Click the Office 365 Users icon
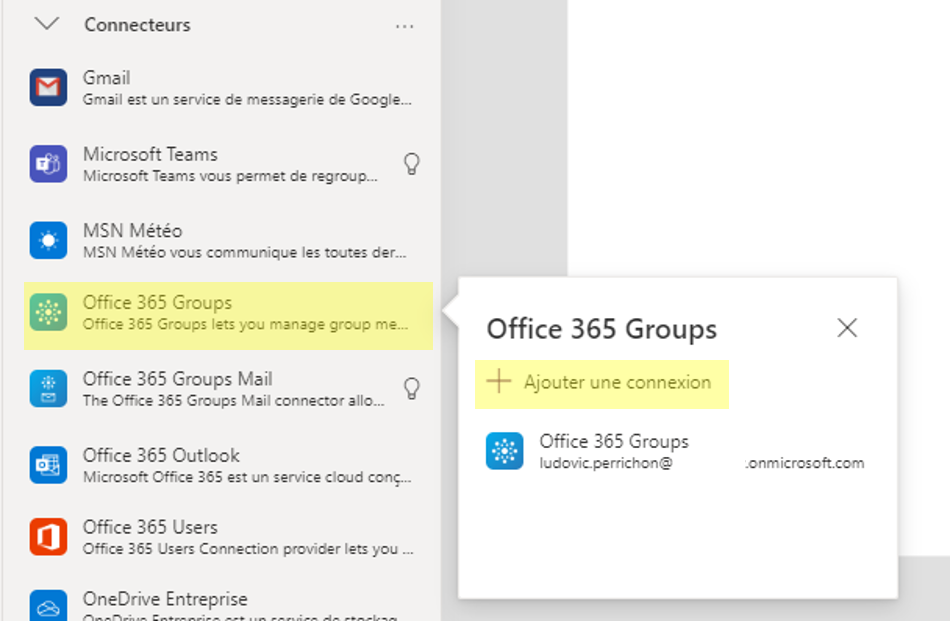The width and height of the screenshot is (950, 621). tap(48, 537)
